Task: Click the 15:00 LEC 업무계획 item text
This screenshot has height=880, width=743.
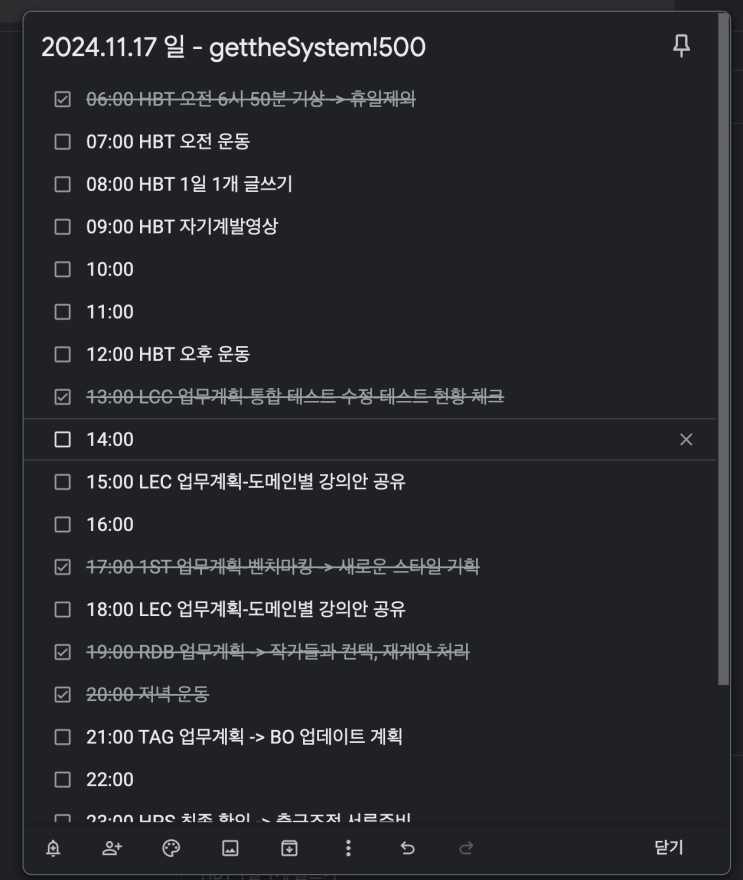Action: (x=246, y=482)
